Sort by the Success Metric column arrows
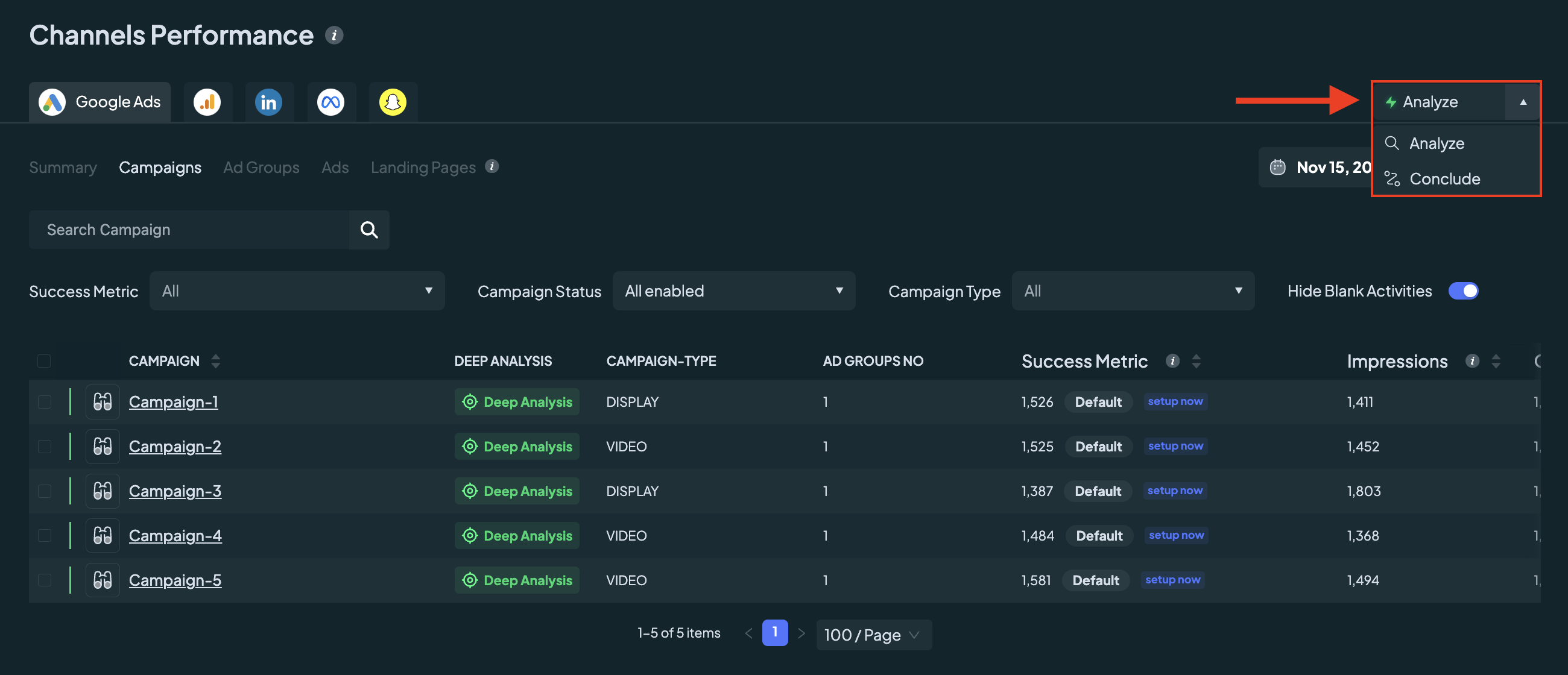 pos(1196,361)
